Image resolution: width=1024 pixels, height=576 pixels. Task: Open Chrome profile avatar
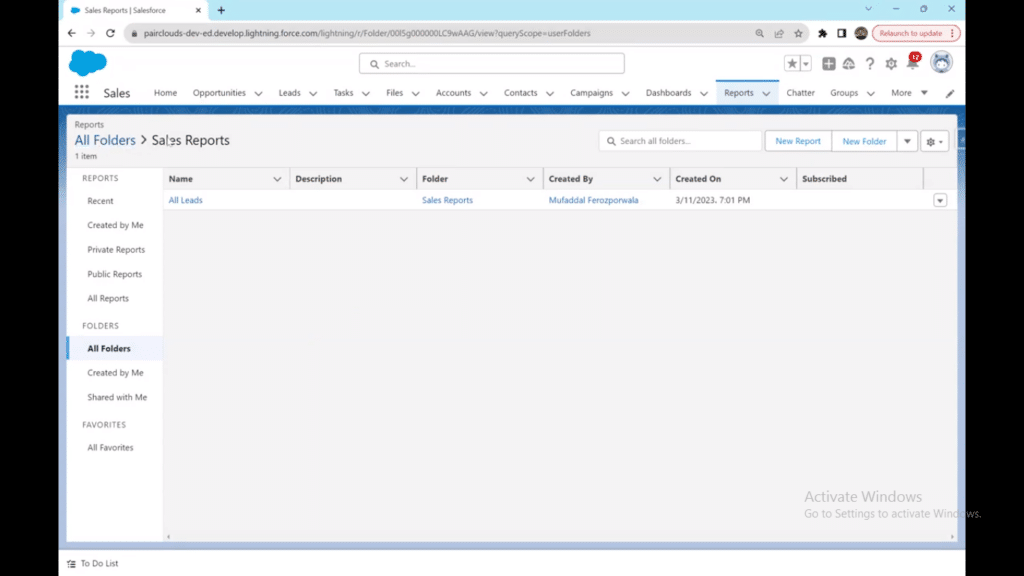pyautogui.click(x=861, y=33)
